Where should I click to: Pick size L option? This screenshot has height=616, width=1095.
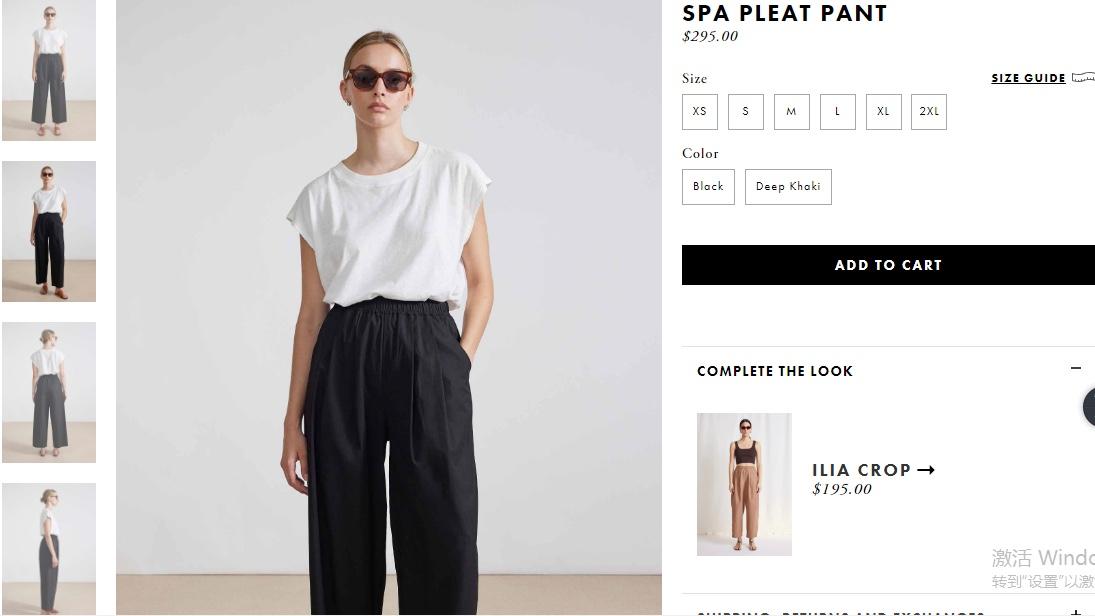(x=837, y=112)
